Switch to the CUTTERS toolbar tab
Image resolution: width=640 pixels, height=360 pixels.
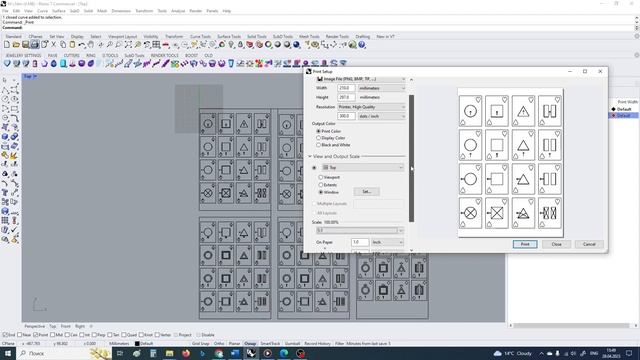pyautogui.click(x=71, y=56)
